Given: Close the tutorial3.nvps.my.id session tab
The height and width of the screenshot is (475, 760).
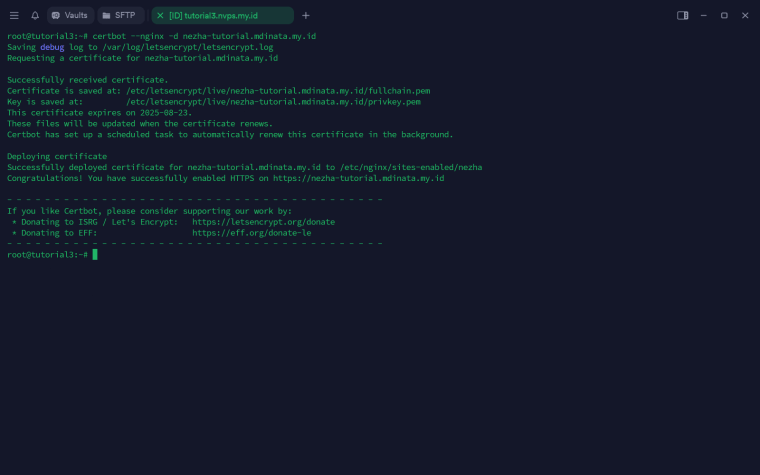Looking at the screenshot, I should [160, 16].
